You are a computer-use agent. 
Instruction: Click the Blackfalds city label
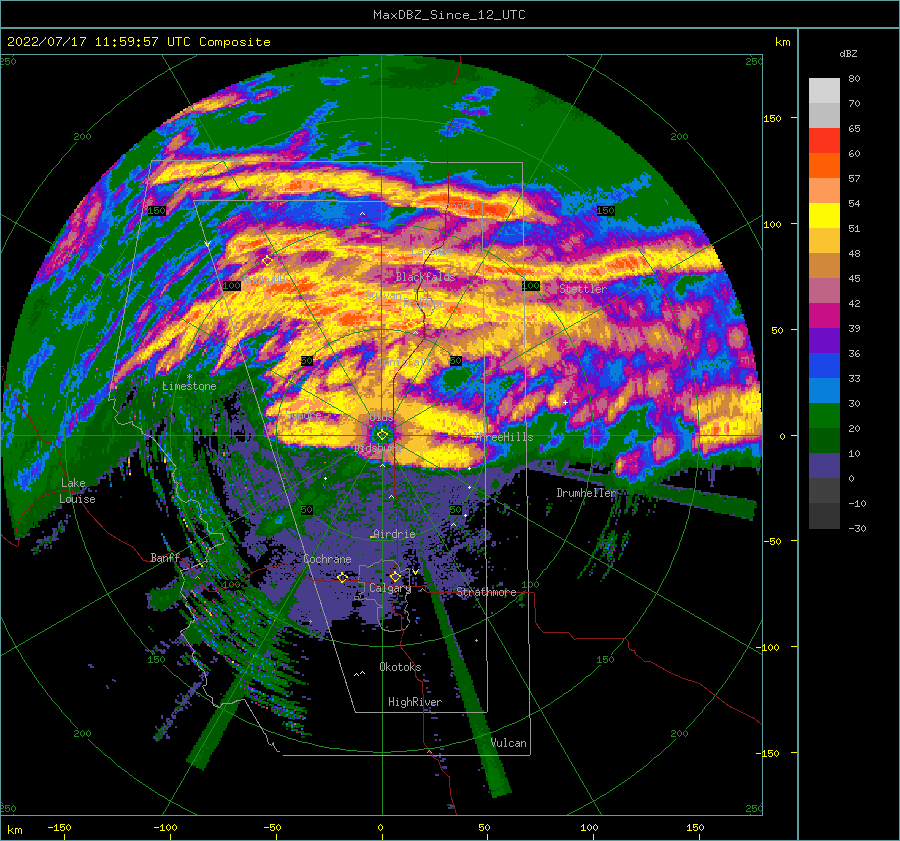coord(425,277)
